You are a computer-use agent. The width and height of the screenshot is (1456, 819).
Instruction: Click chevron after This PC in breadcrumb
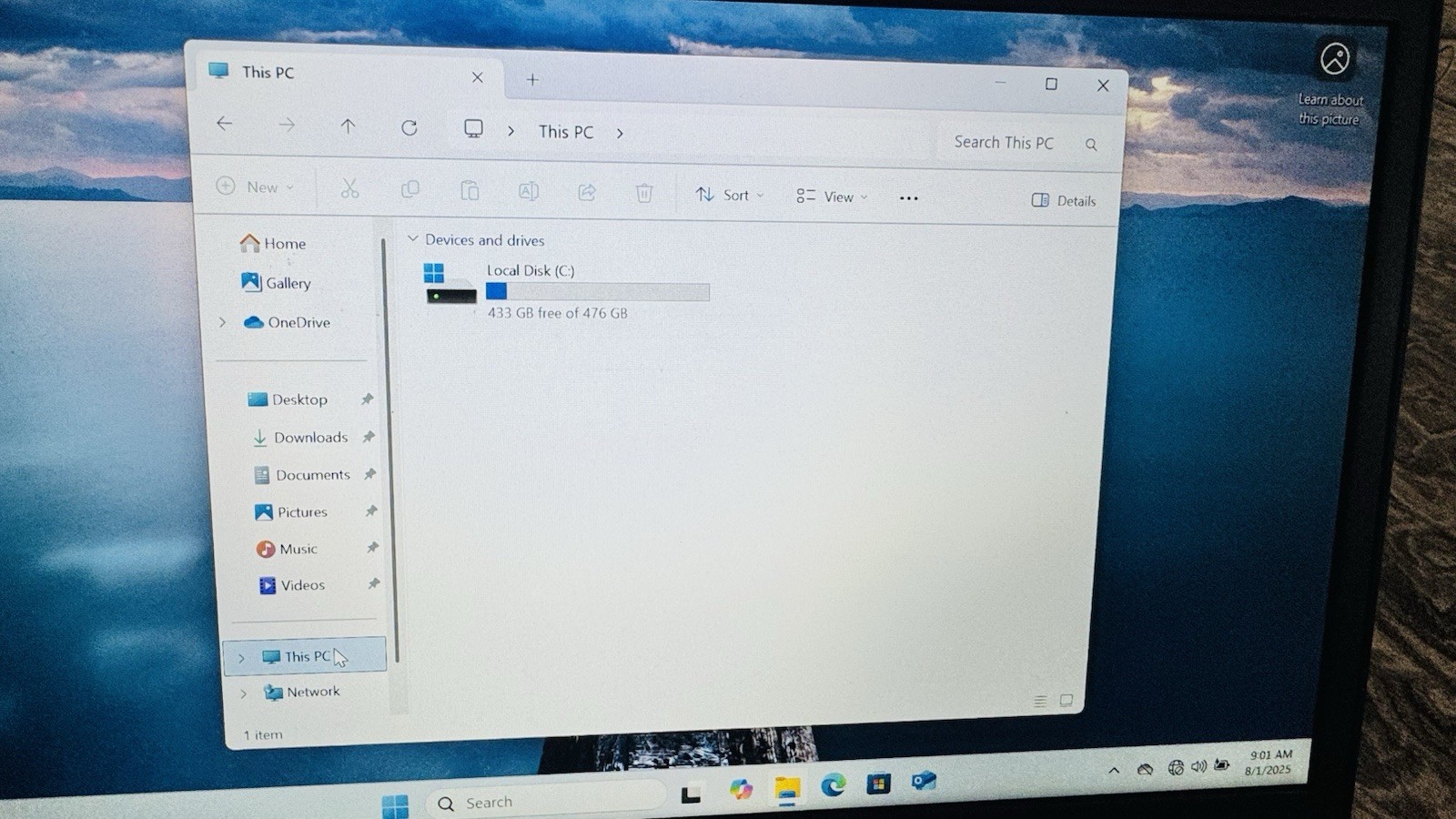(620, 133)
